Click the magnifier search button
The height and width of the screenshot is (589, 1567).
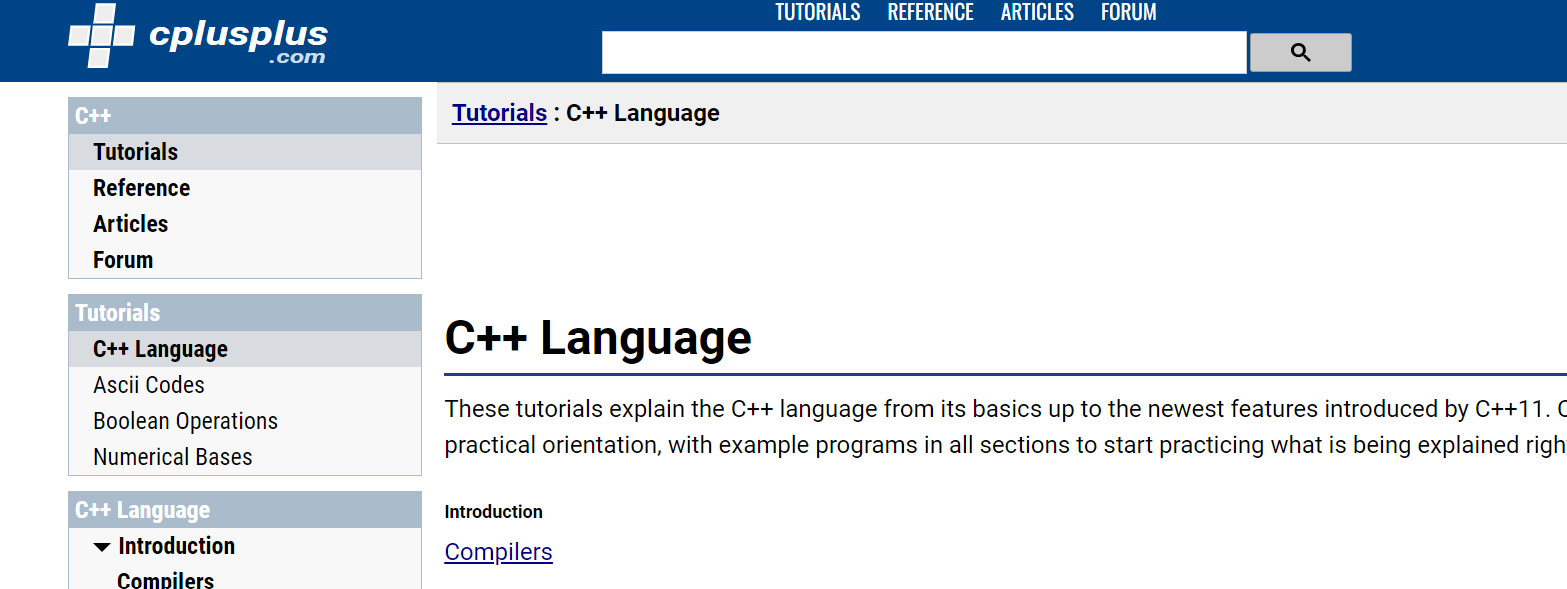(1300, 53)
